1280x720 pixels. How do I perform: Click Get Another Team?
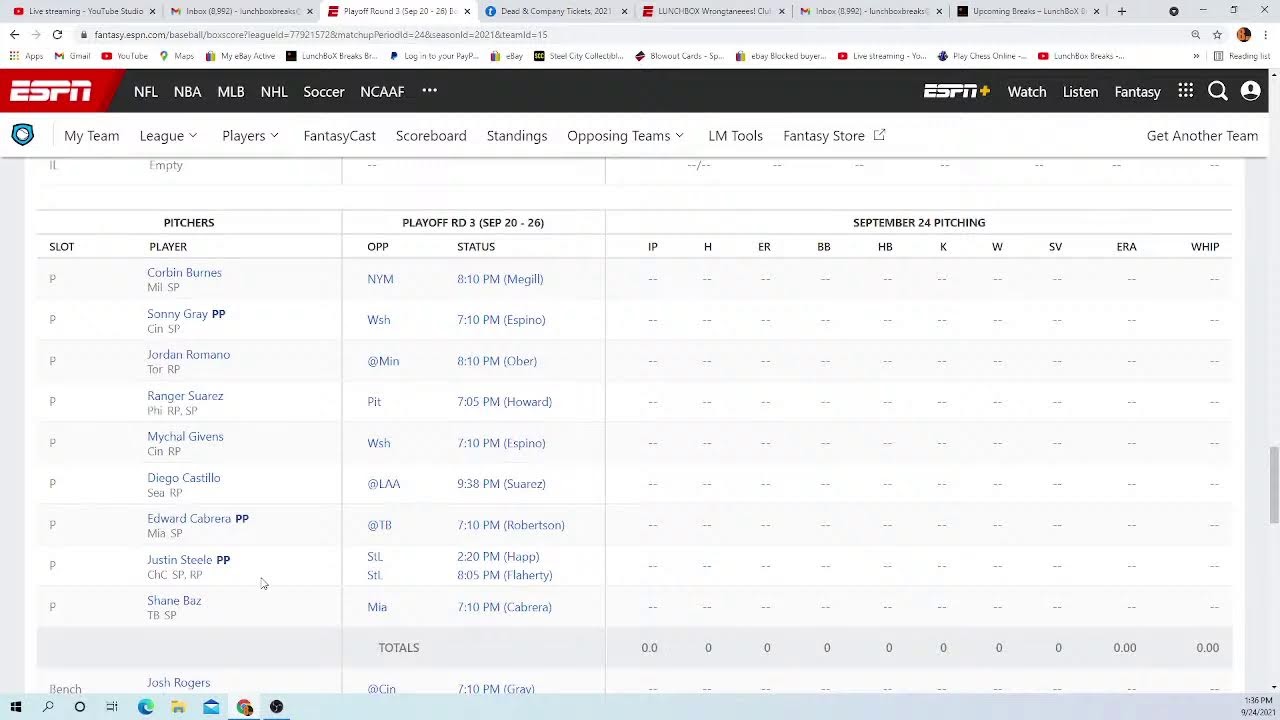(1202, 135)
